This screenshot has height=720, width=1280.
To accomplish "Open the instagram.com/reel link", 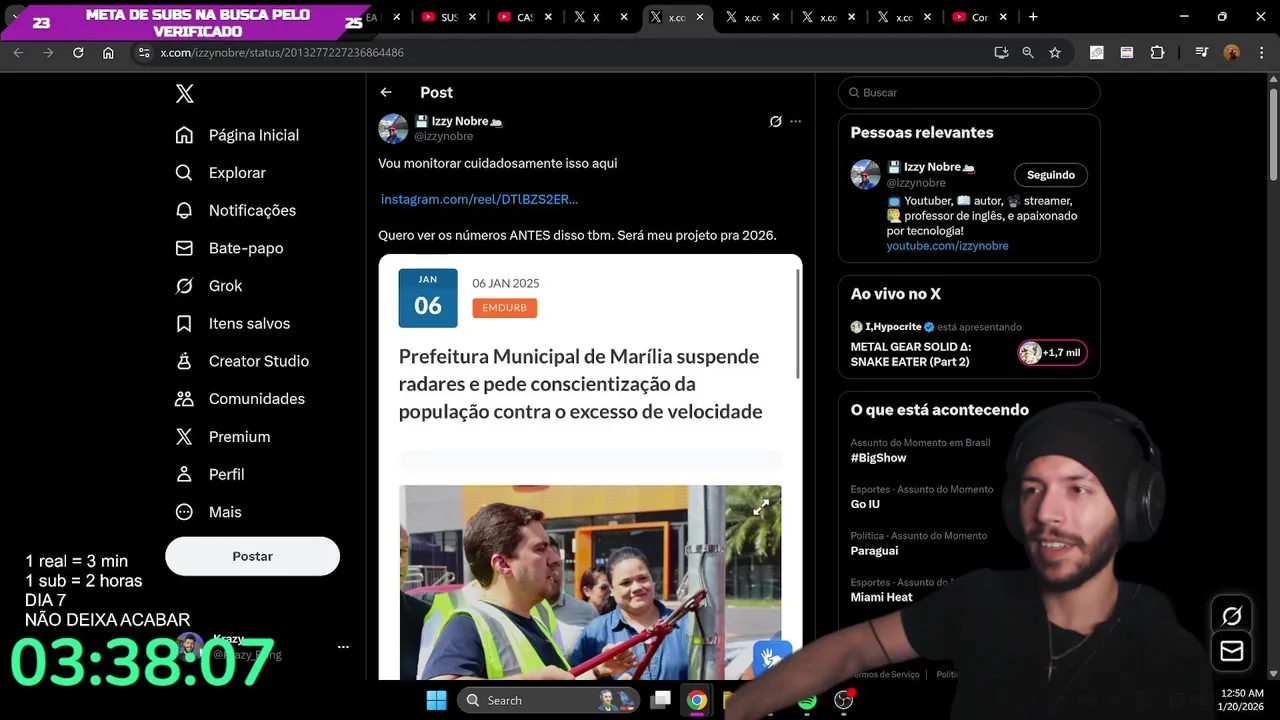I will 479,199.
